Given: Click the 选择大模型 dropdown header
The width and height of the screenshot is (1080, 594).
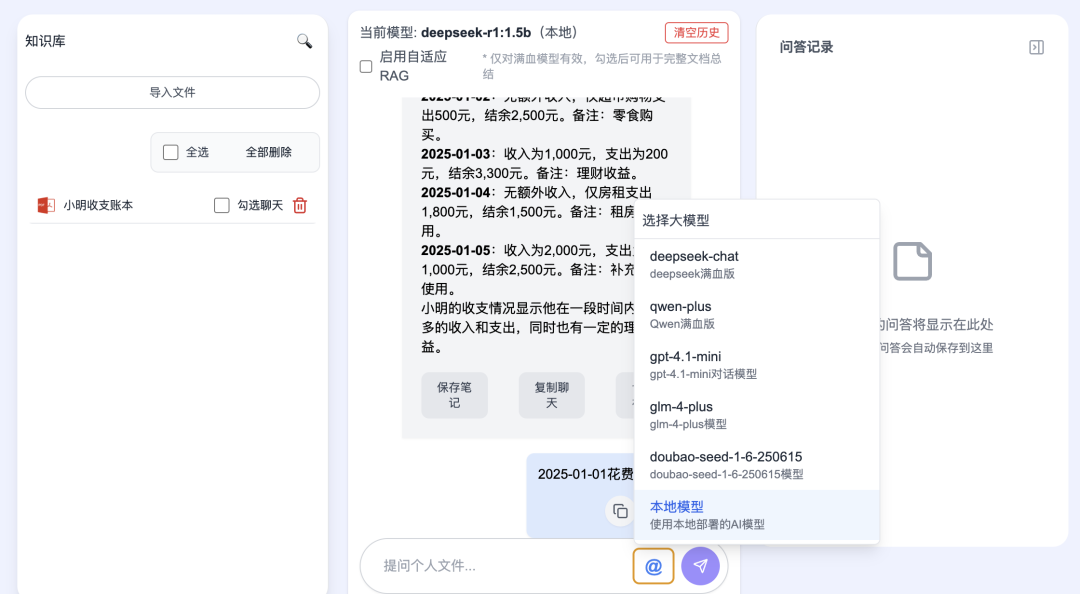Looking at the screenshot, I should click(x=756, y=221).
